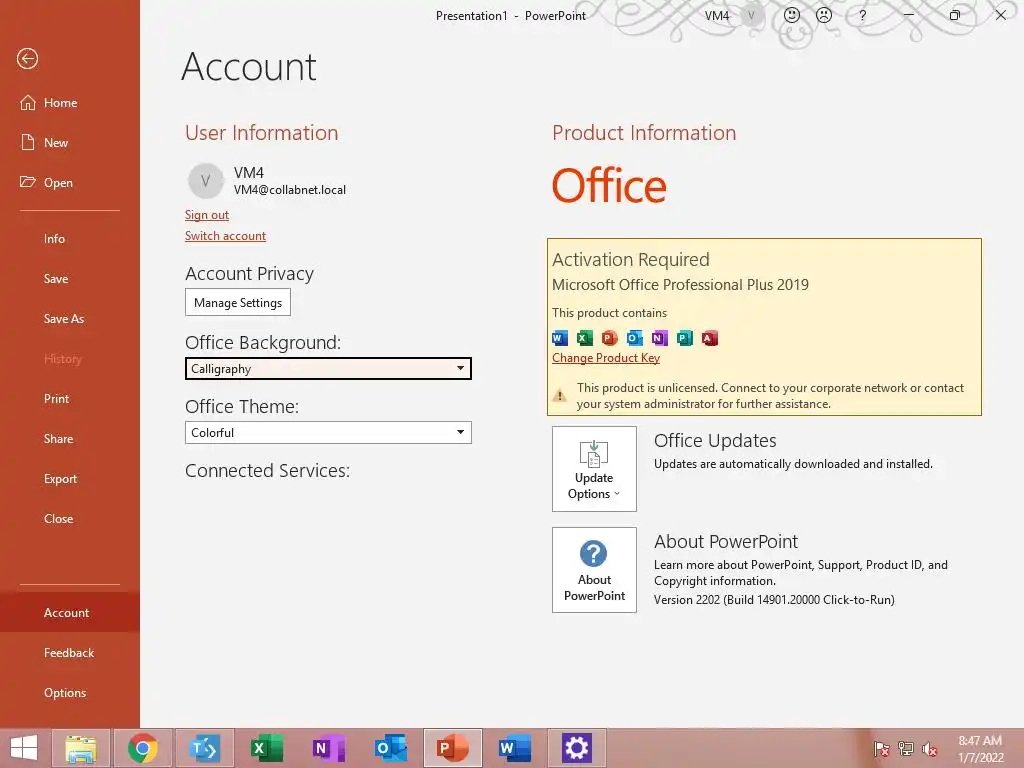
Task: Open help with the question mark icon
Action: (x=863, y=15)
